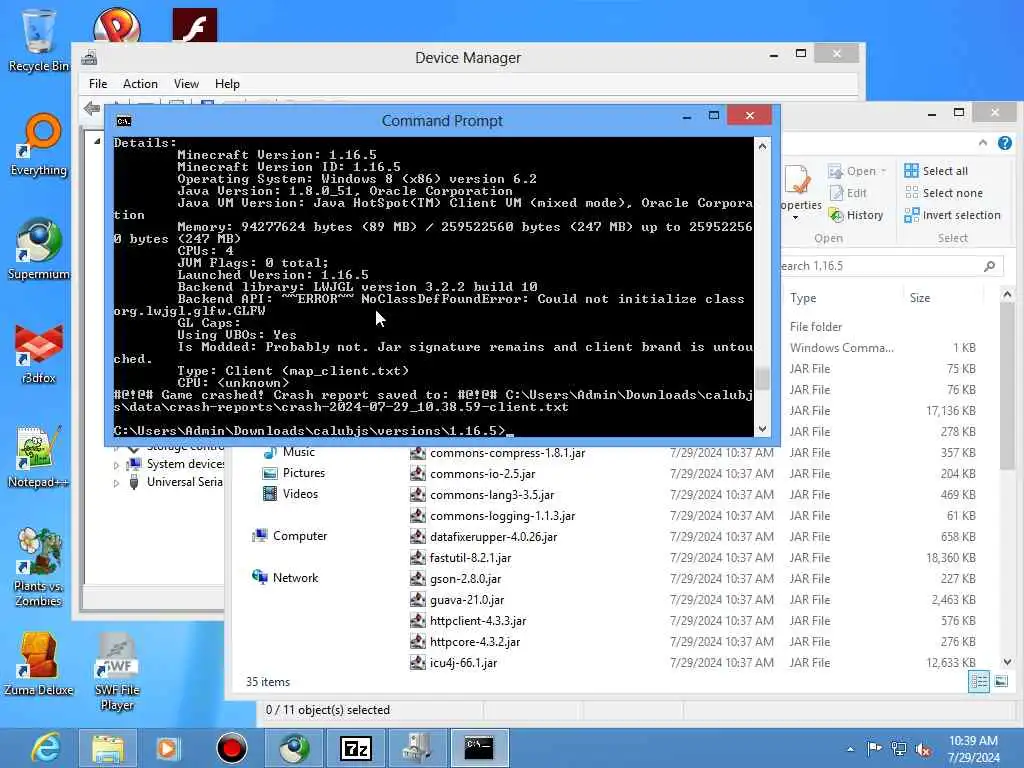Image resolution: width=1024 pixels, height=768 pixels.
Task: Open the Recycle Bin desktop icon
Action: [39, 40]
